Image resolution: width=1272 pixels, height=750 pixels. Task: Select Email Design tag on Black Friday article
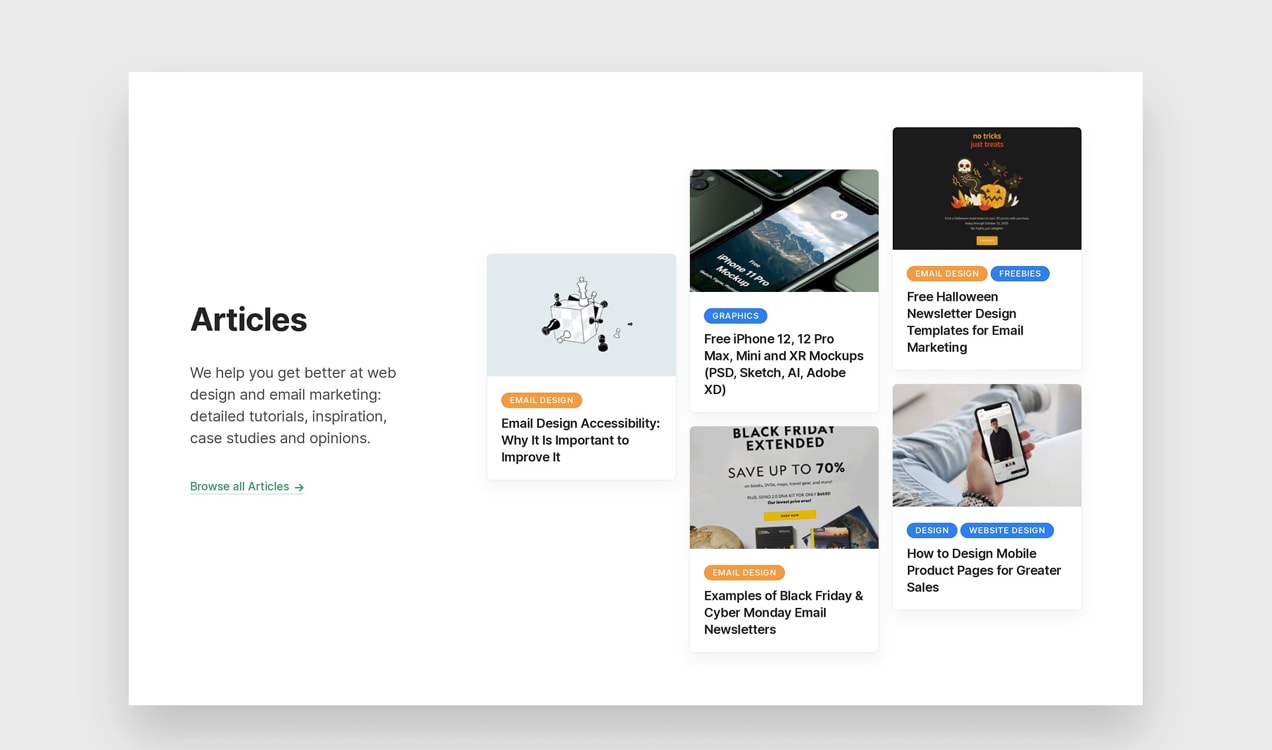tap(744, 573)
